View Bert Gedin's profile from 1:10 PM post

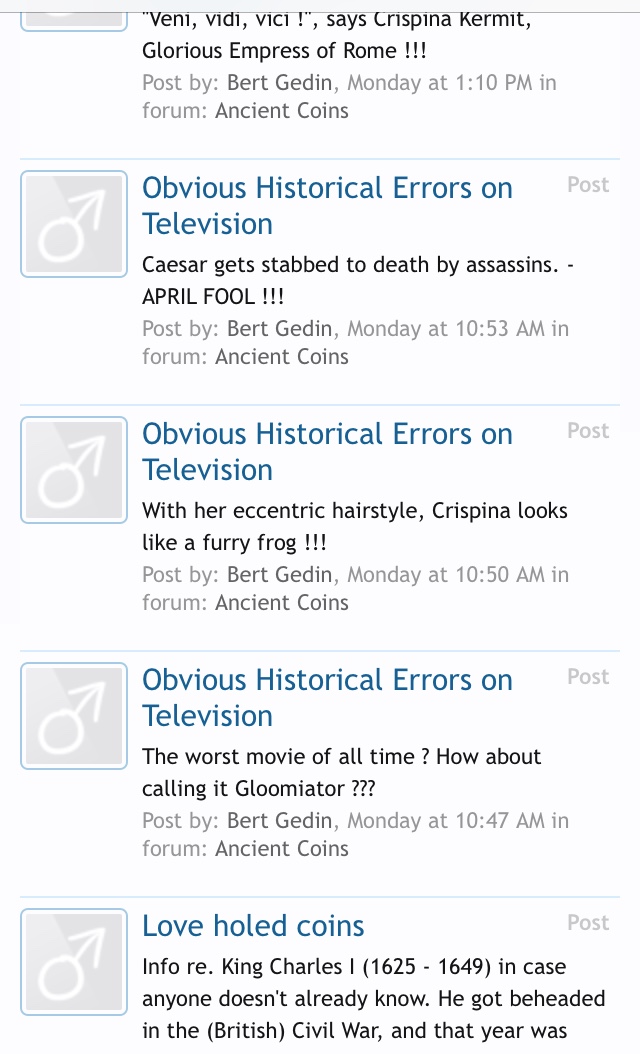pos(280,83)
